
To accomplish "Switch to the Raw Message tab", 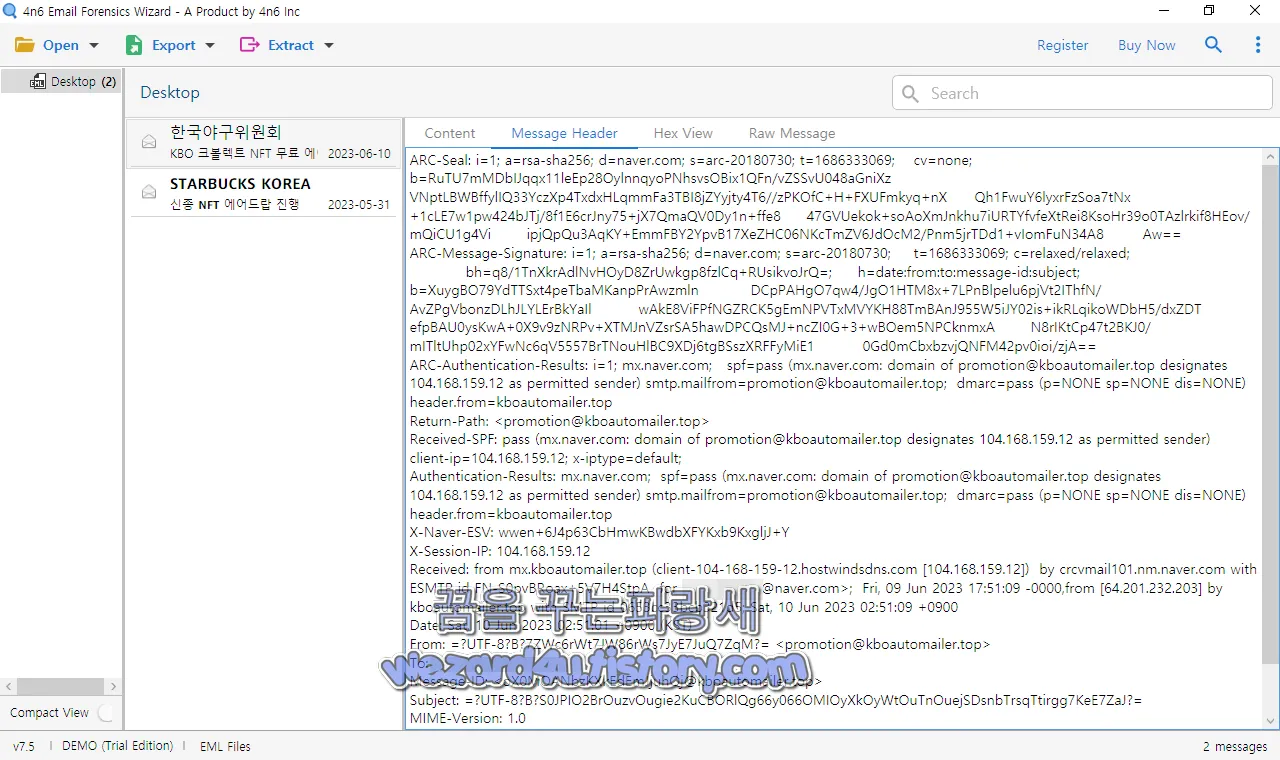I will point(792,133).
